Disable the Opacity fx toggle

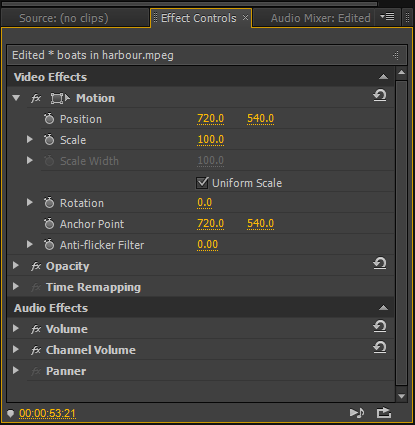click(x=36, y=266)
